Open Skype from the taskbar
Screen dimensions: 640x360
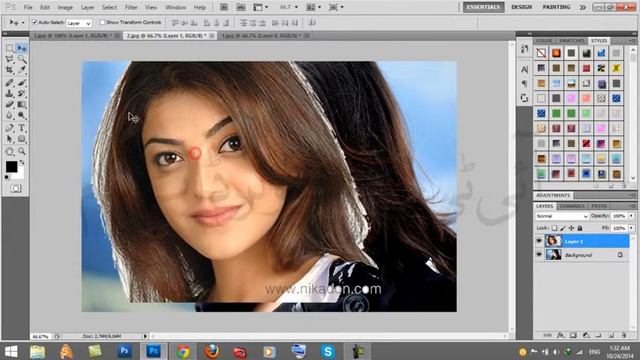coord(328,351)
